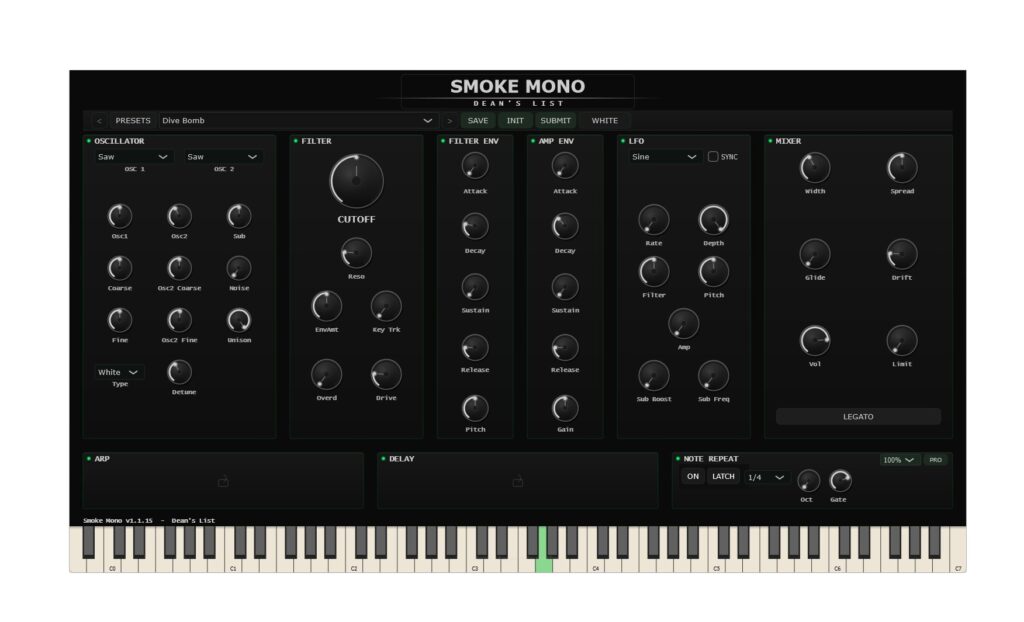
Task: Open the LFO Sine shape dropdown
Action: coord(664,157)
